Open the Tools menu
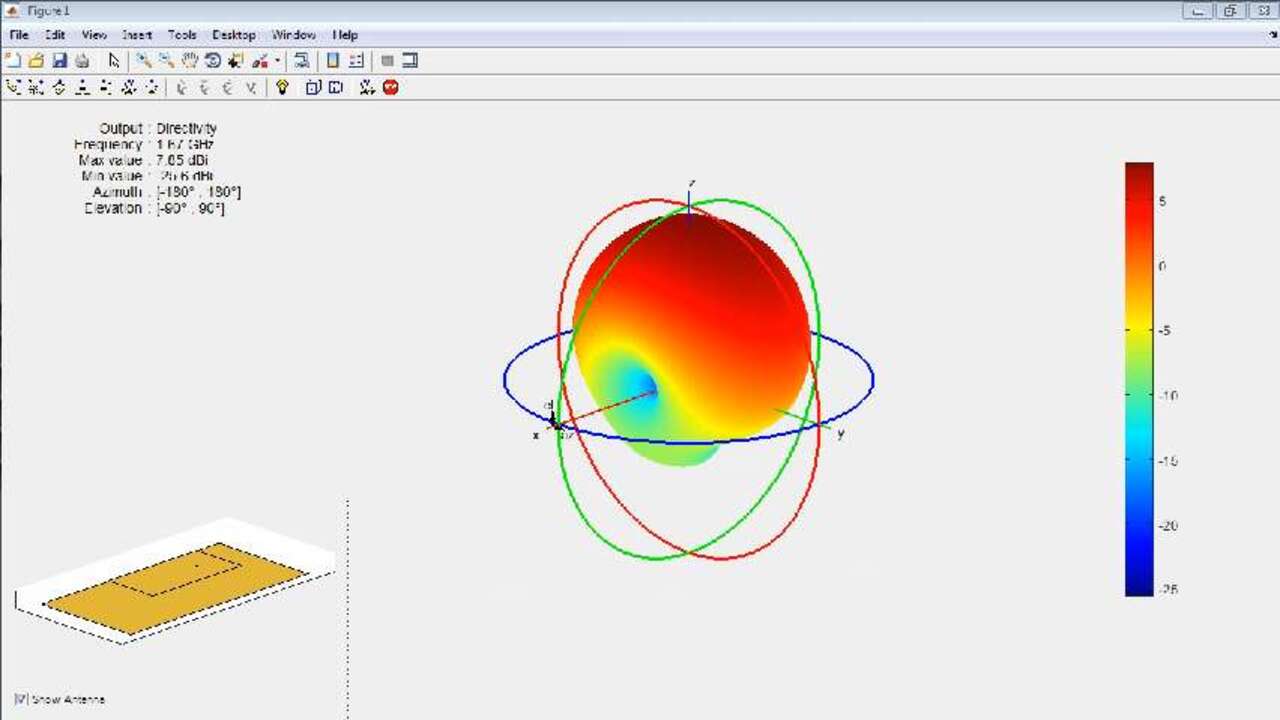Viewport: 1280px width, 720px height. [x=182, y=35]
